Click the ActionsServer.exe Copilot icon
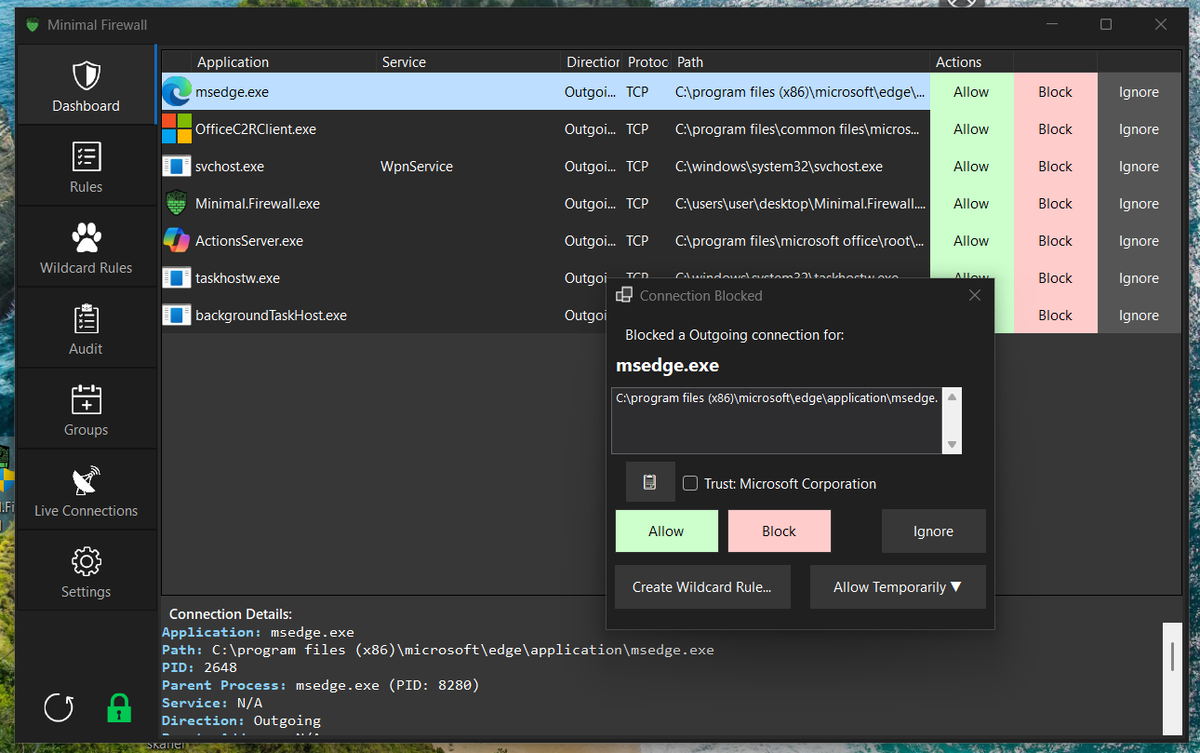This screenshot has height=753, width=1200. click(x=177, y=240)
